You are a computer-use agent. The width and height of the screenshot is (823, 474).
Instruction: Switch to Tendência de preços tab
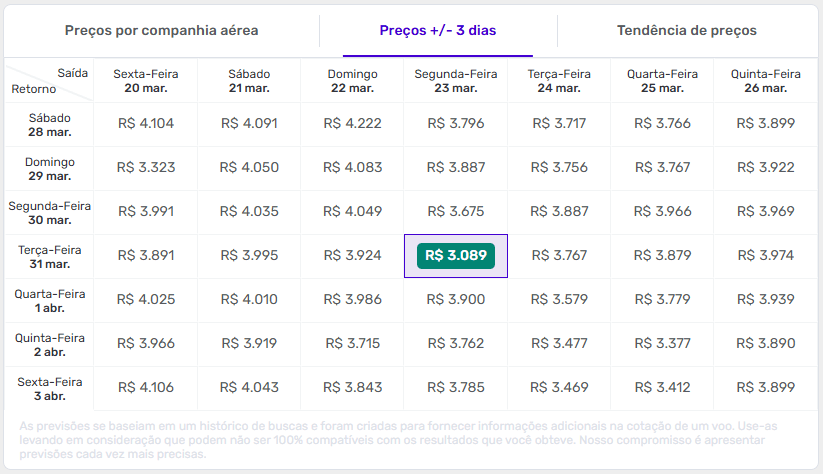click(687, 31)
